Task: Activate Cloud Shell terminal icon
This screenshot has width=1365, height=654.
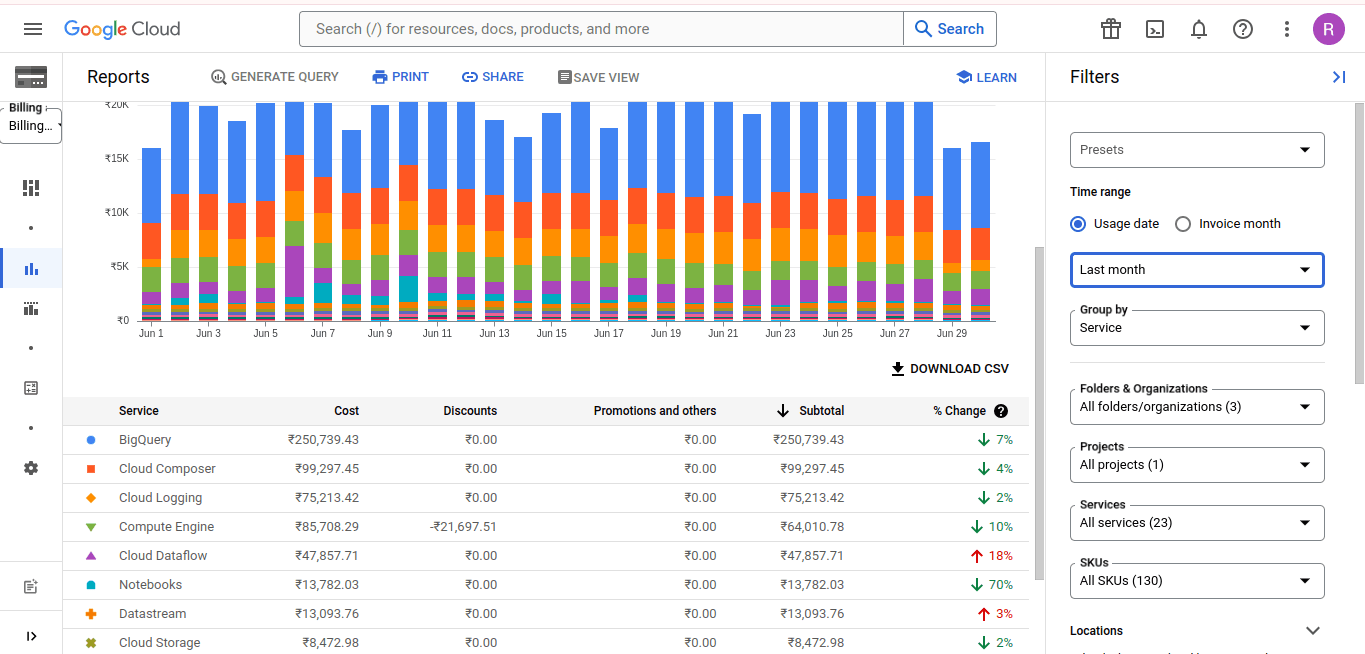Action: pyautogui.click(x=1155, y=29)
